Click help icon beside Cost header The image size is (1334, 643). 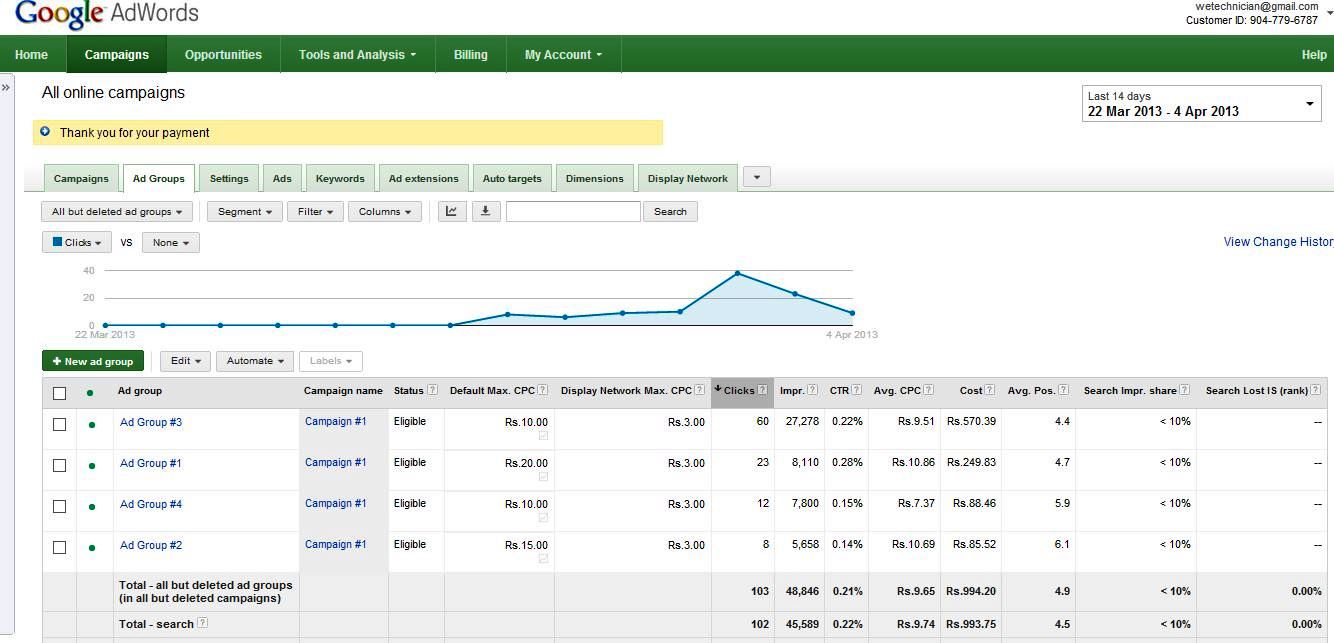pyautogui.click(x=990, y=390)
